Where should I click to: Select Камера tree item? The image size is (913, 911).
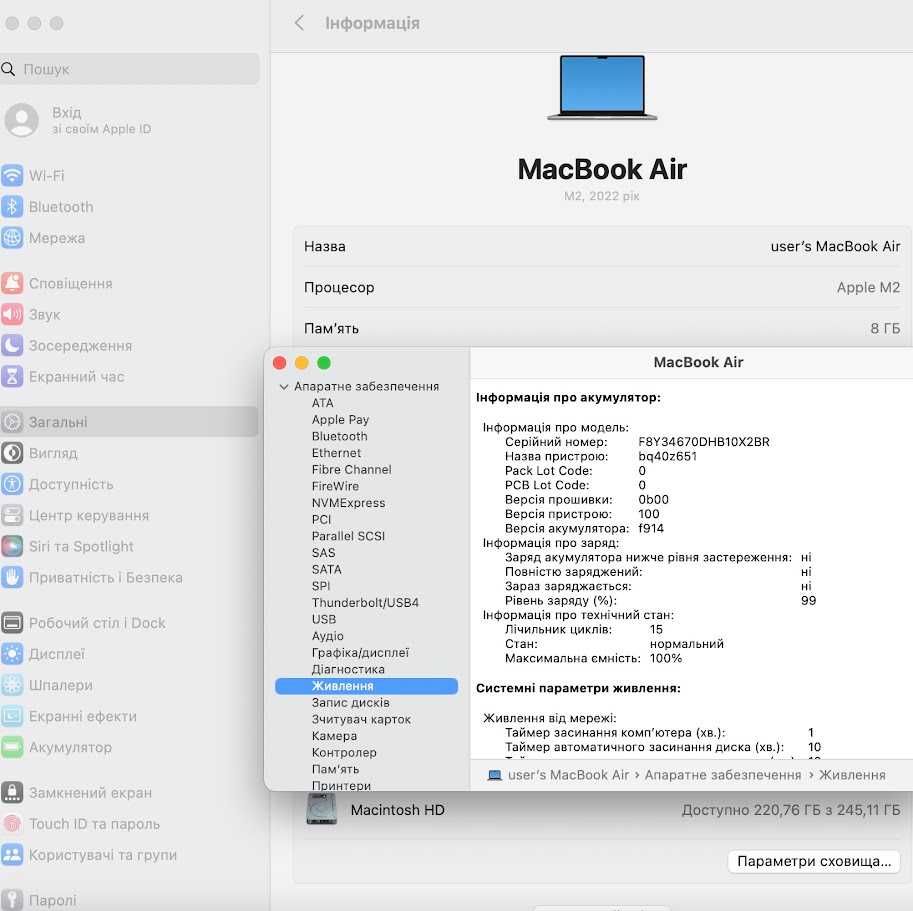[334, 735]
